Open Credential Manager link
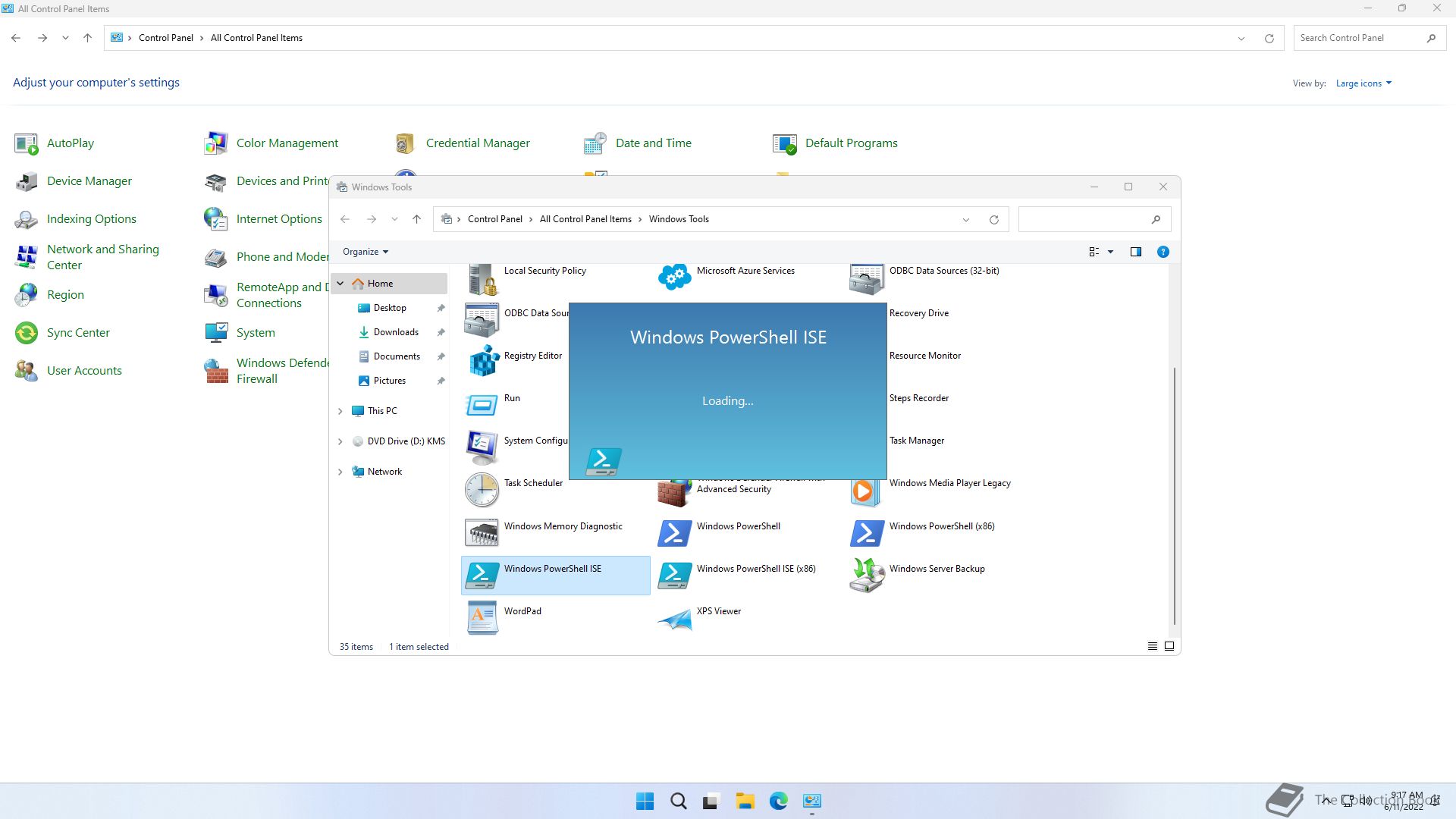The height and width of the screenshot is (819, 1456). (477, 143)
